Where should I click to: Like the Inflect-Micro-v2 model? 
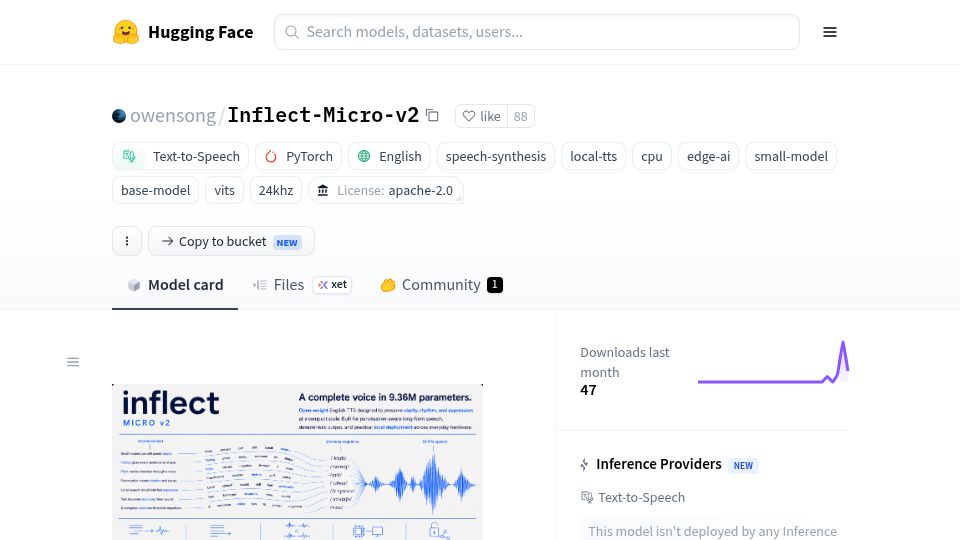(481, 116)
